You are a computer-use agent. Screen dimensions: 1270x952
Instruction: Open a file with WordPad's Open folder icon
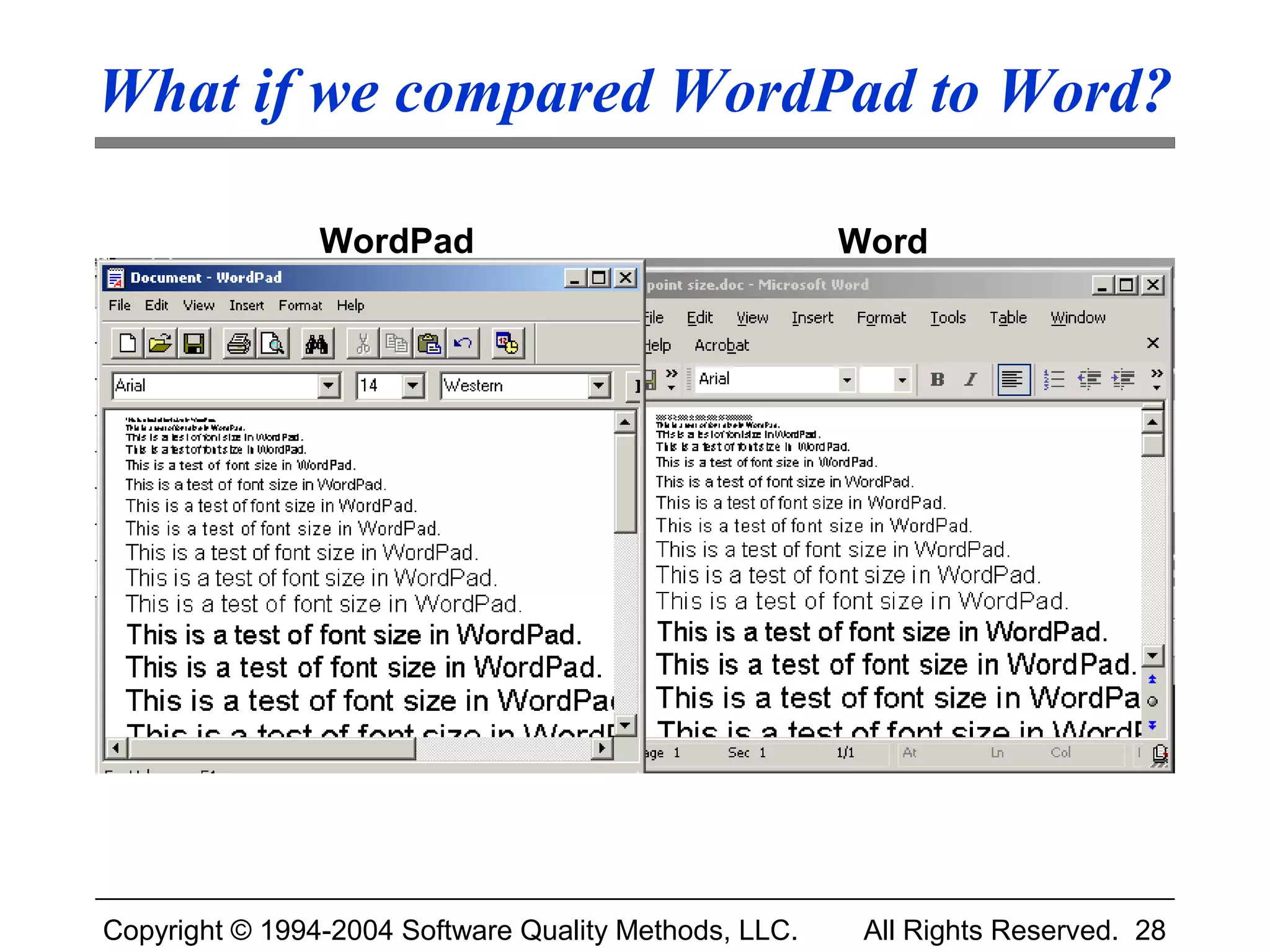pos(161,343)
